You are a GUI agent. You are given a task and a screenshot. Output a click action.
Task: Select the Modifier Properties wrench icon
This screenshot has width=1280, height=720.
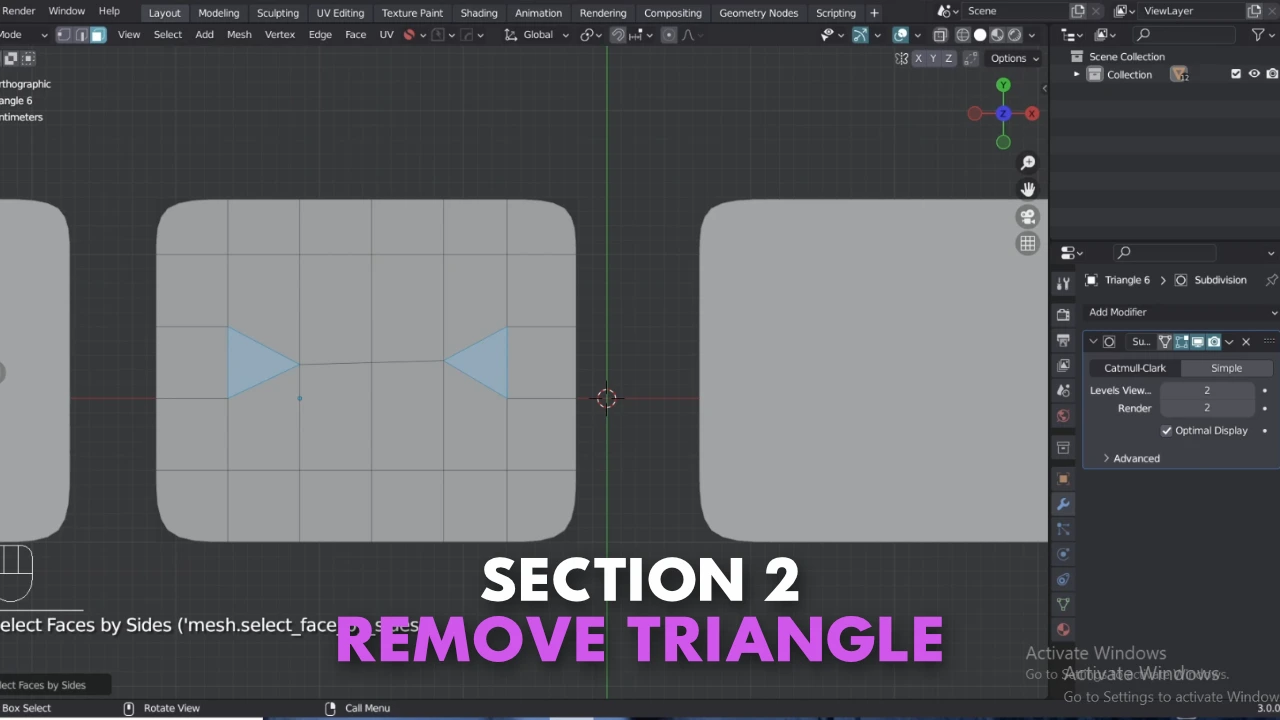tap(1063, 503)
